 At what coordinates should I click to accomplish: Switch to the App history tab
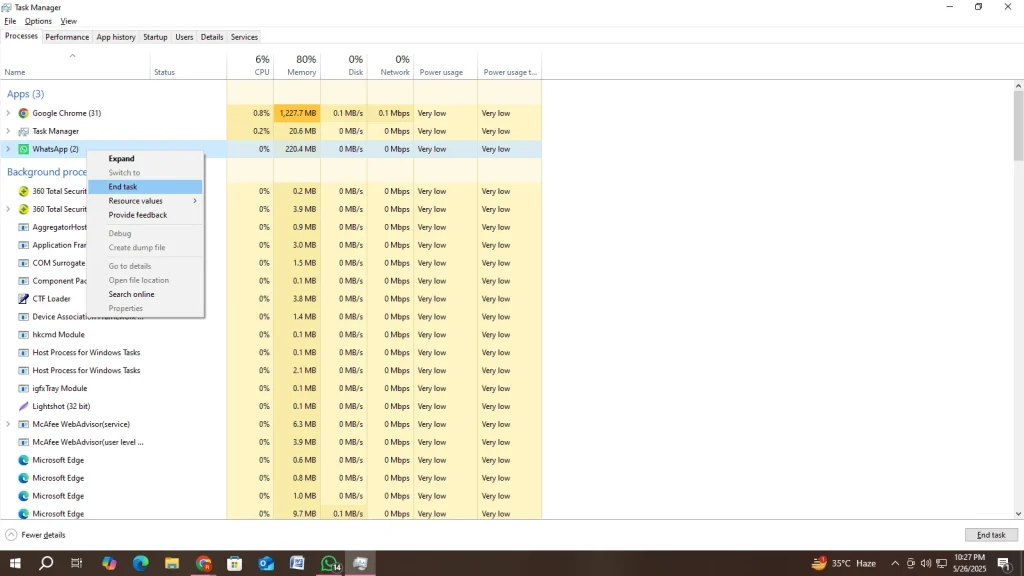(x=116, y=37)
